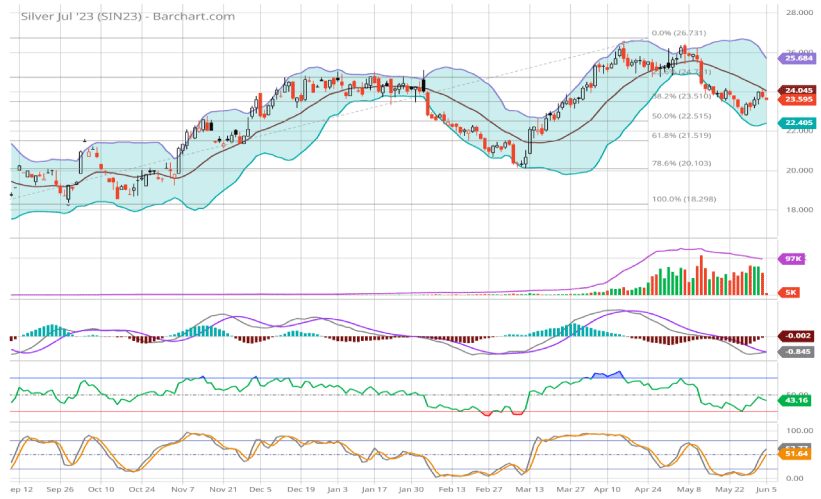This screenshot has width=821, height=499.
Task: Select the teal 22.405 lower band price tag
Action: (x=797, y=122)
